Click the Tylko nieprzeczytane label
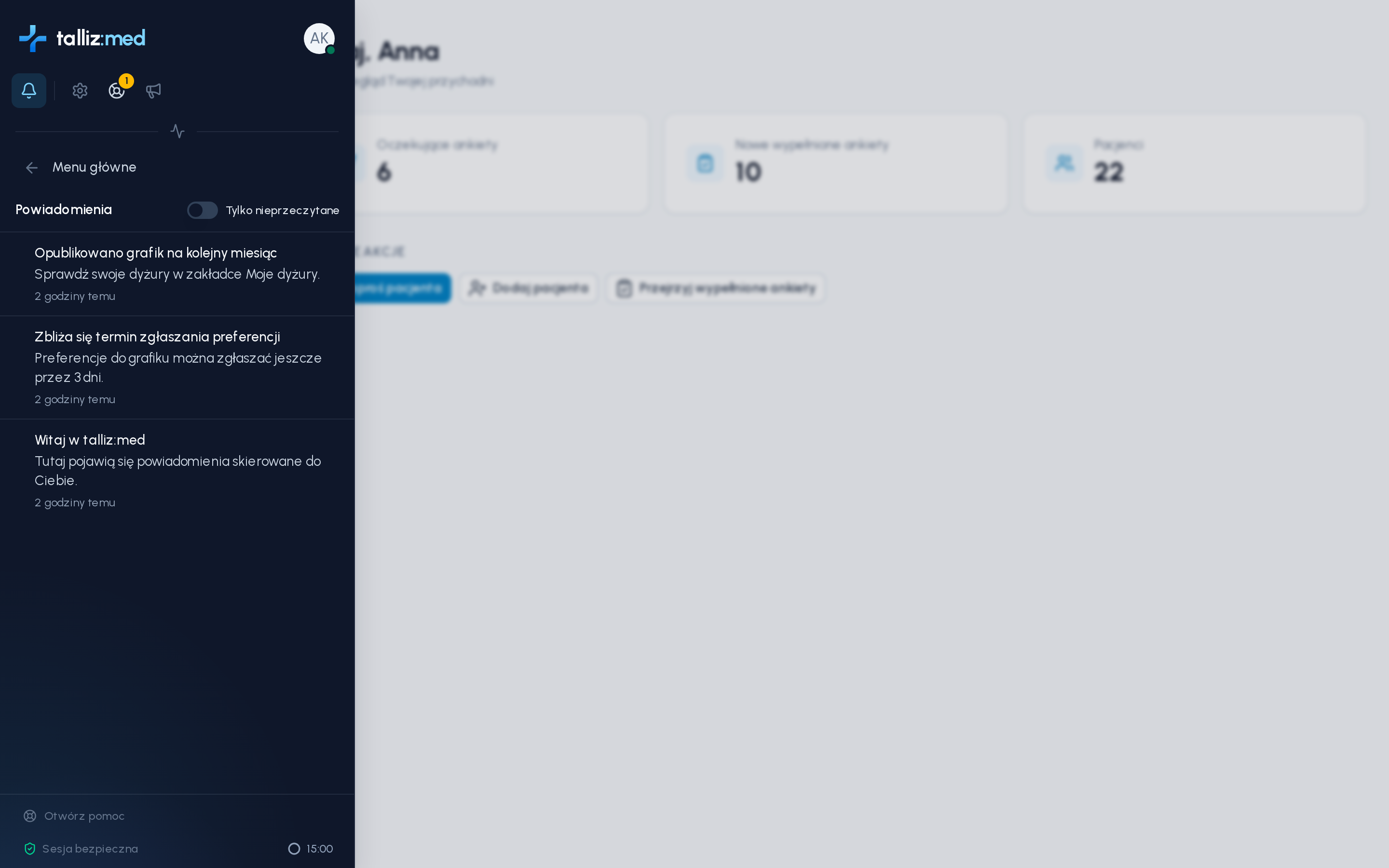 coord(283,210)
